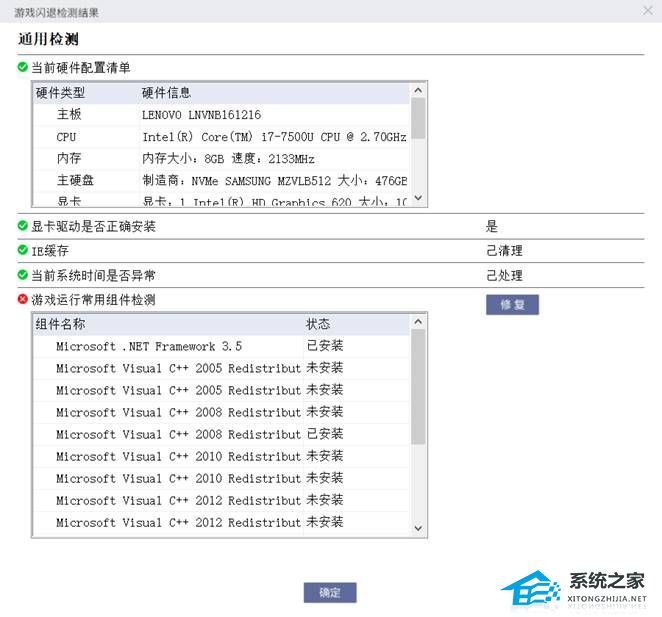The image size is (662, 617).
Task: Click hardware list scroll up arrow
Action: (x=418, y=90)
